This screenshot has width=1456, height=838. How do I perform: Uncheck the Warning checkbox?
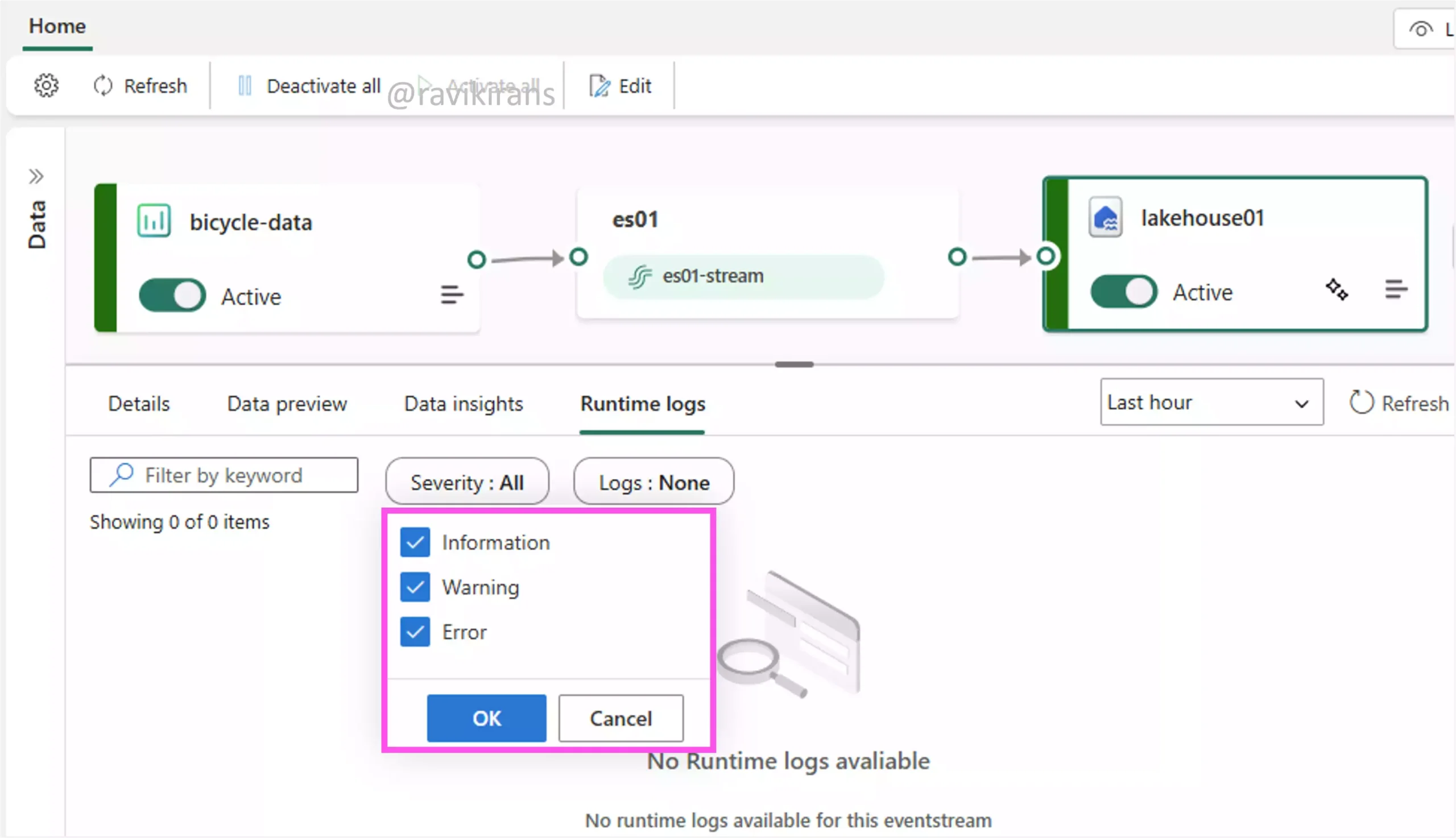pos(415,588)
